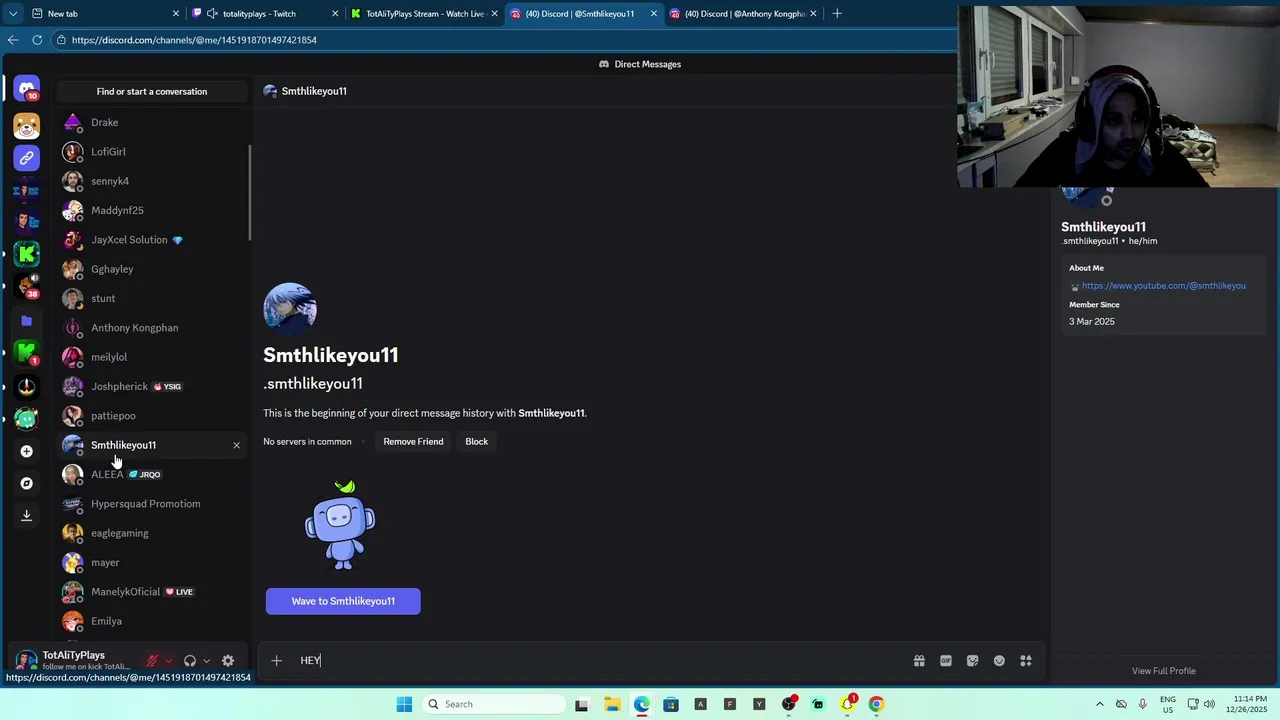This screenshot has height=720, width=1280.
Task: Click Download Apps icon in server bar
Action: [27, 515]
